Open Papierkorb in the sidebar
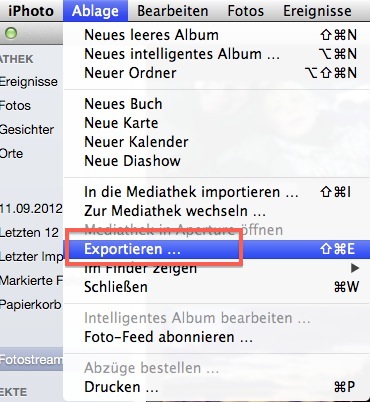370x402 pixels. pos(31,305)
